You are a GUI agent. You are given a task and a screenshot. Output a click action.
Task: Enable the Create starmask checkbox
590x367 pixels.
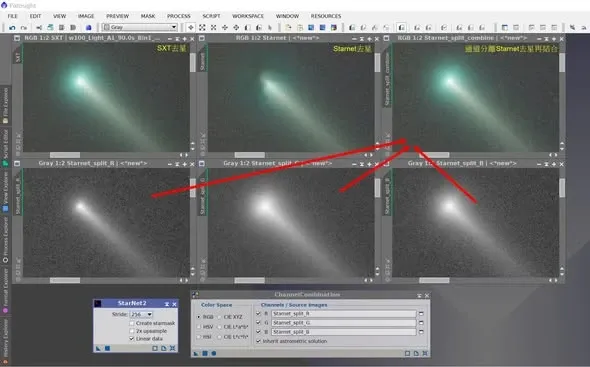pos(132,323)
